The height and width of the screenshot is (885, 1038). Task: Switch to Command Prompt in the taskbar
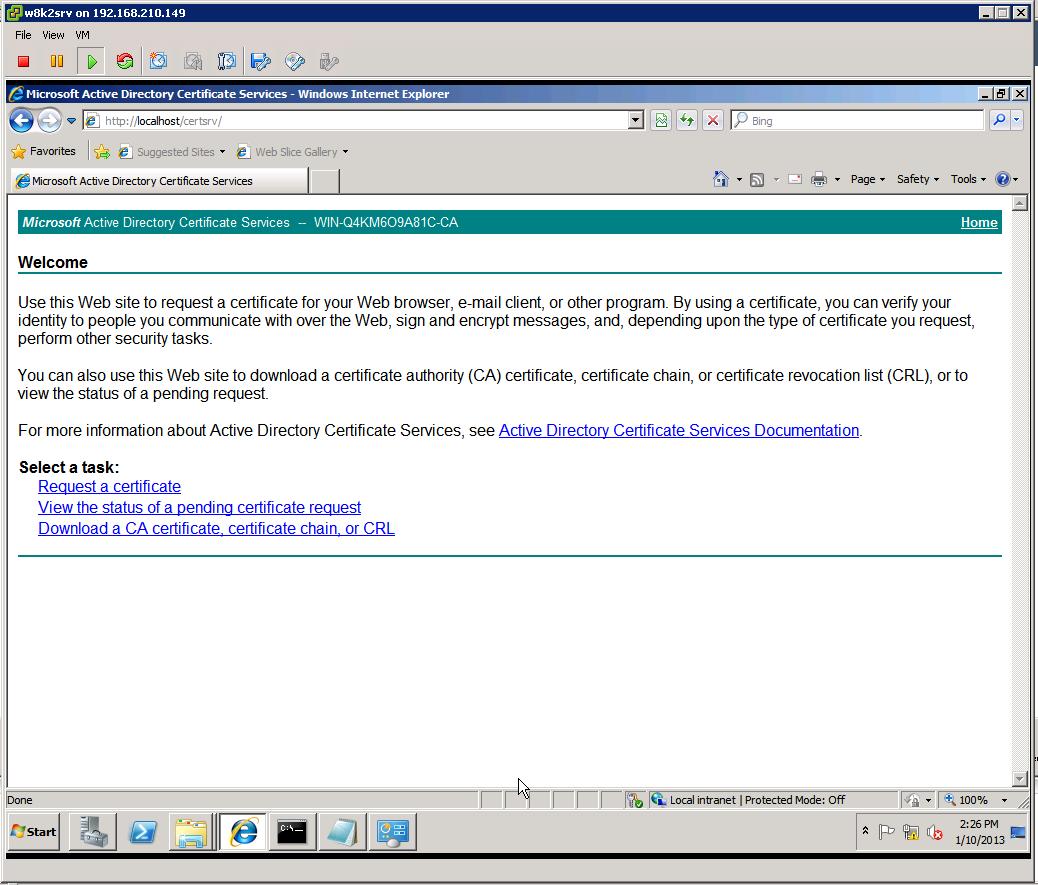coord(292,832)
